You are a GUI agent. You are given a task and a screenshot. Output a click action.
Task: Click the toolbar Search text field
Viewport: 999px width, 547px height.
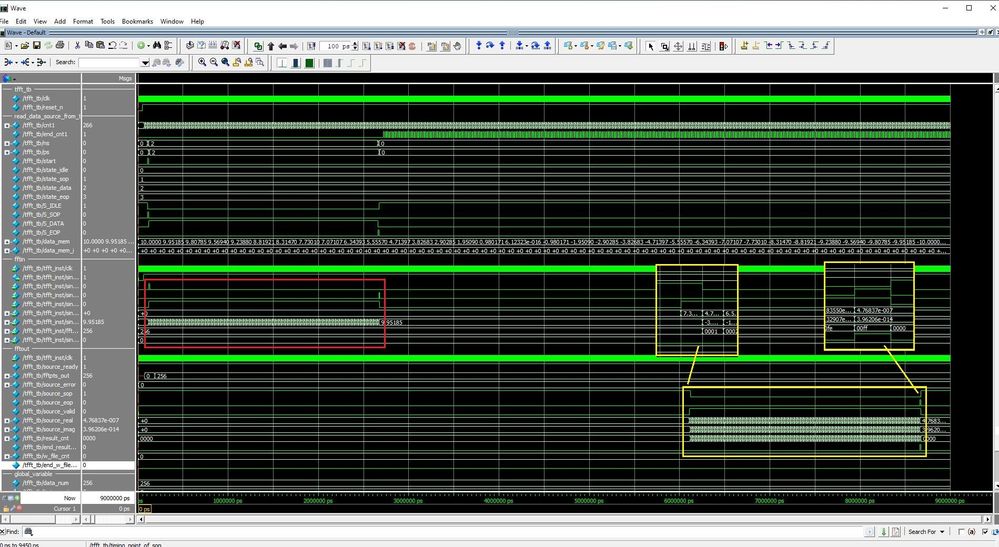click(109, 62)
